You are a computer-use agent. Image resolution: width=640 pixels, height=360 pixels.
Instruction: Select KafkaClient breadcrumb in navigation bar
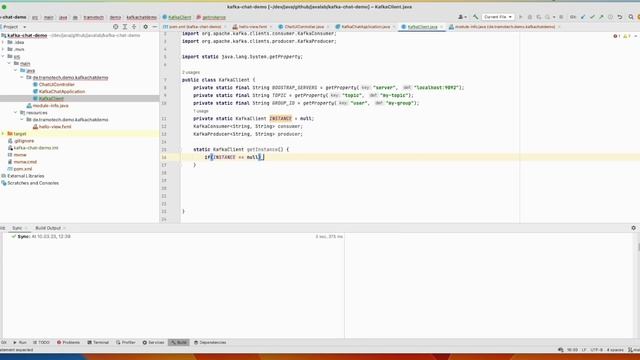pos(177,18)
